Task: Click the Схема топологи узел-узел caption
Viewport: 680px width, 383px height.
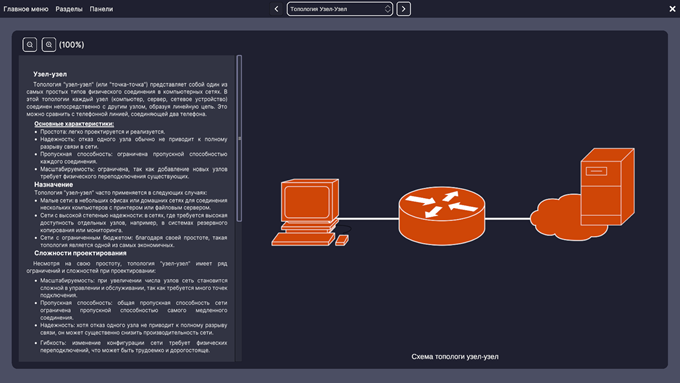Action: 455,357
